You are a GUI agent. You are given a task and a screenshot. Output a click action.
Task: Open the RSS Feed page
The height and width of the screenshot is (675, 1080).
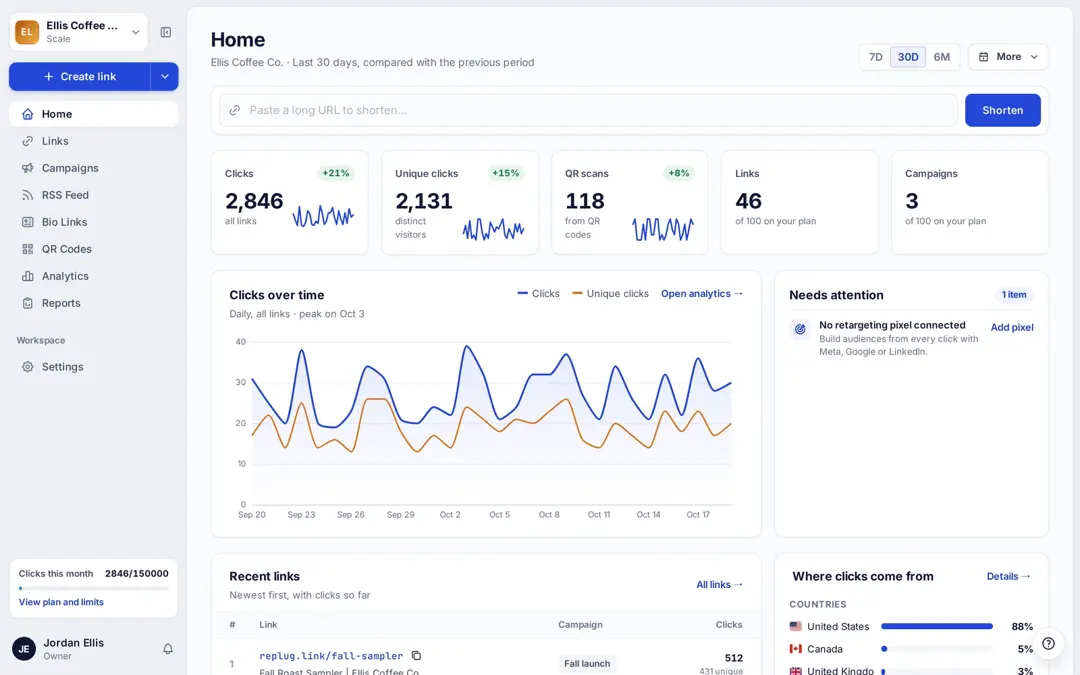point(94,195)
